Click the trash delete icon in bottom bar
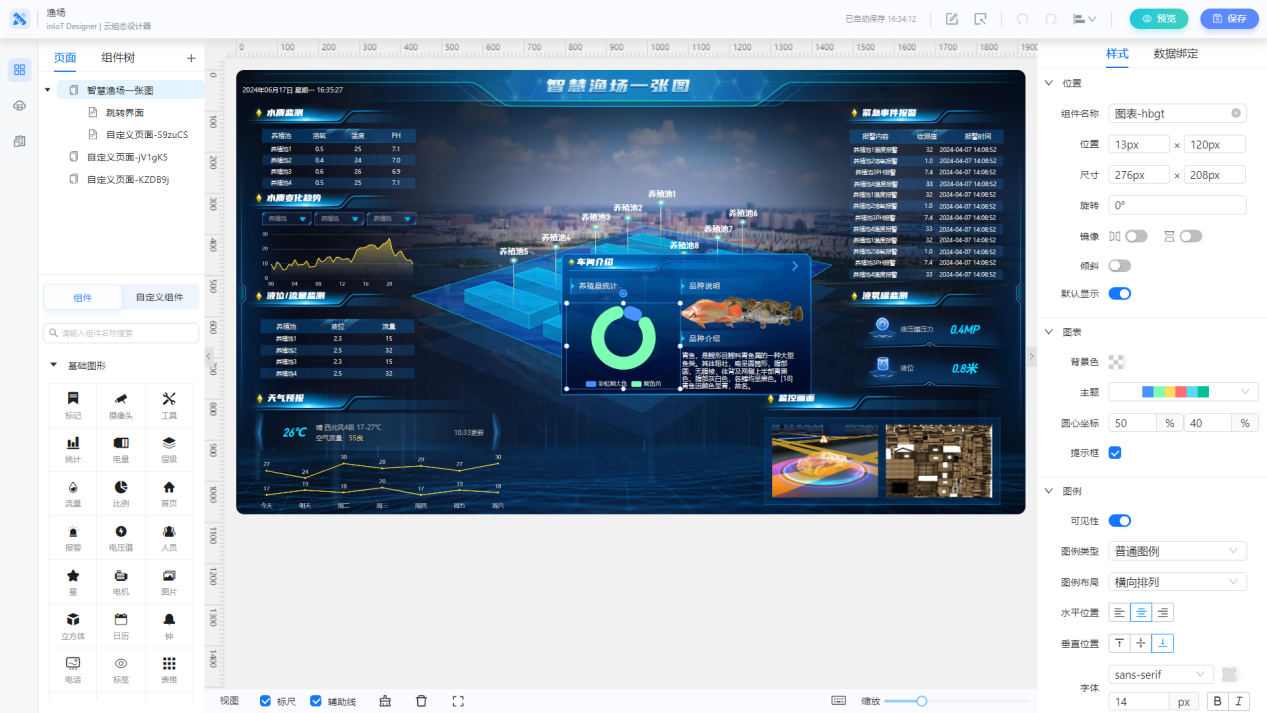Screen dimensions: 1267x713 click(421, 701)
